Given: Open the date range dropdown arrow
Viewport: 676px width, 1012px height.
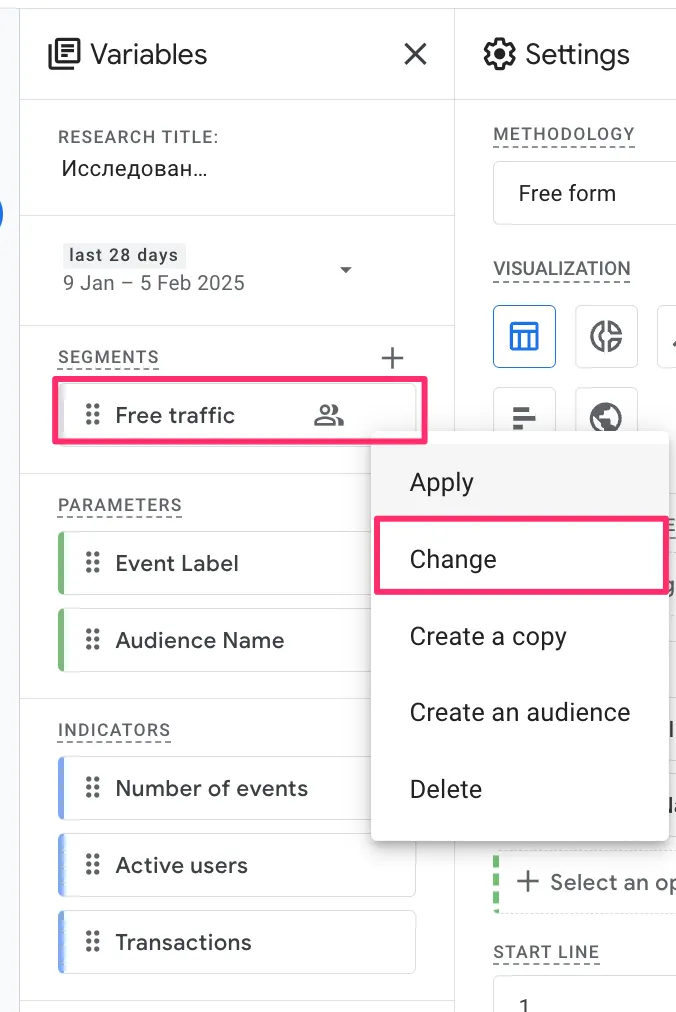Looking at the screenshot, I should [x=346, y=270].
